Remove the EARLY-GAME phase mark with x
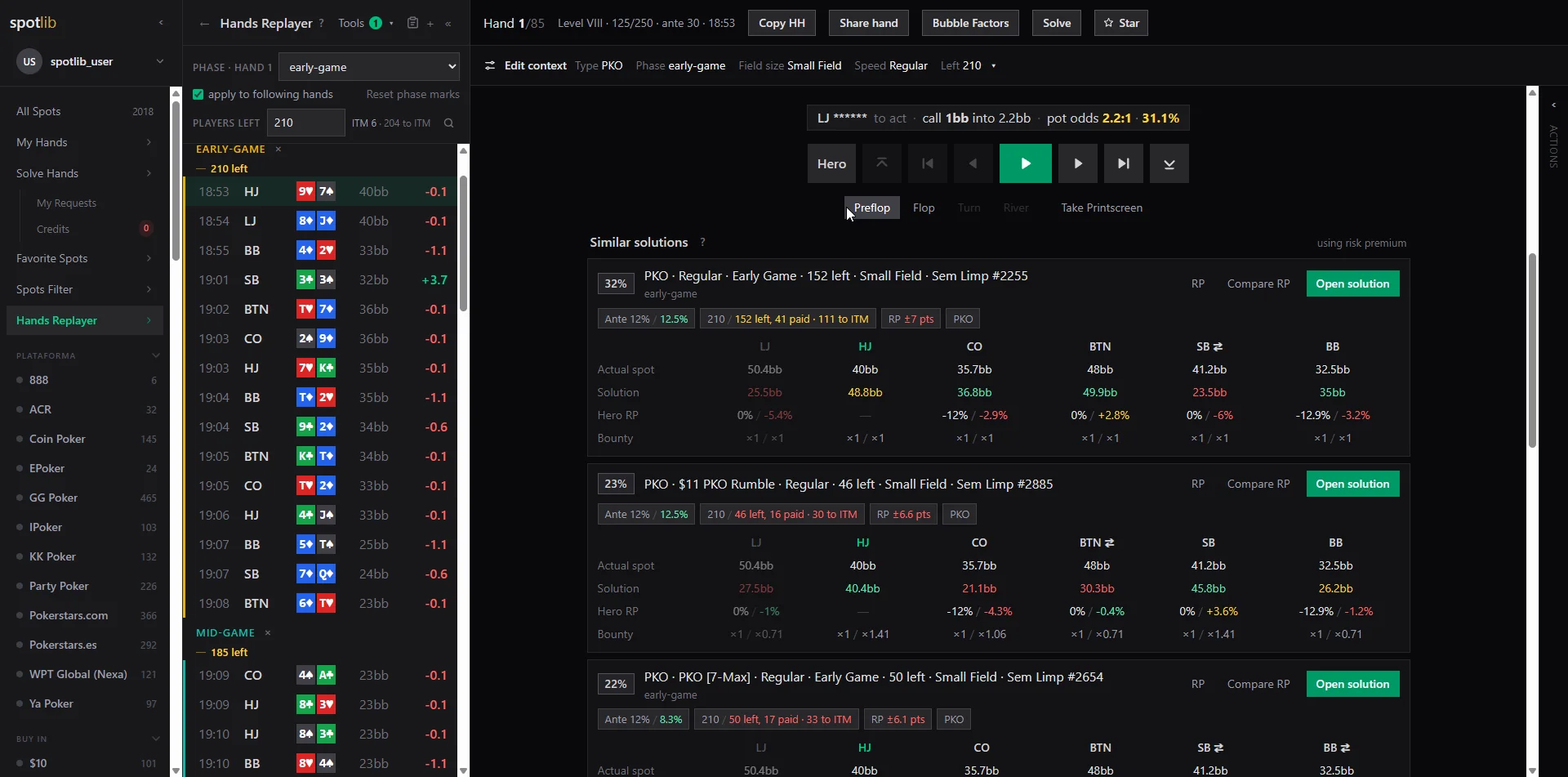Viewport: 1568px width, 777px height. tap(278, 149)
